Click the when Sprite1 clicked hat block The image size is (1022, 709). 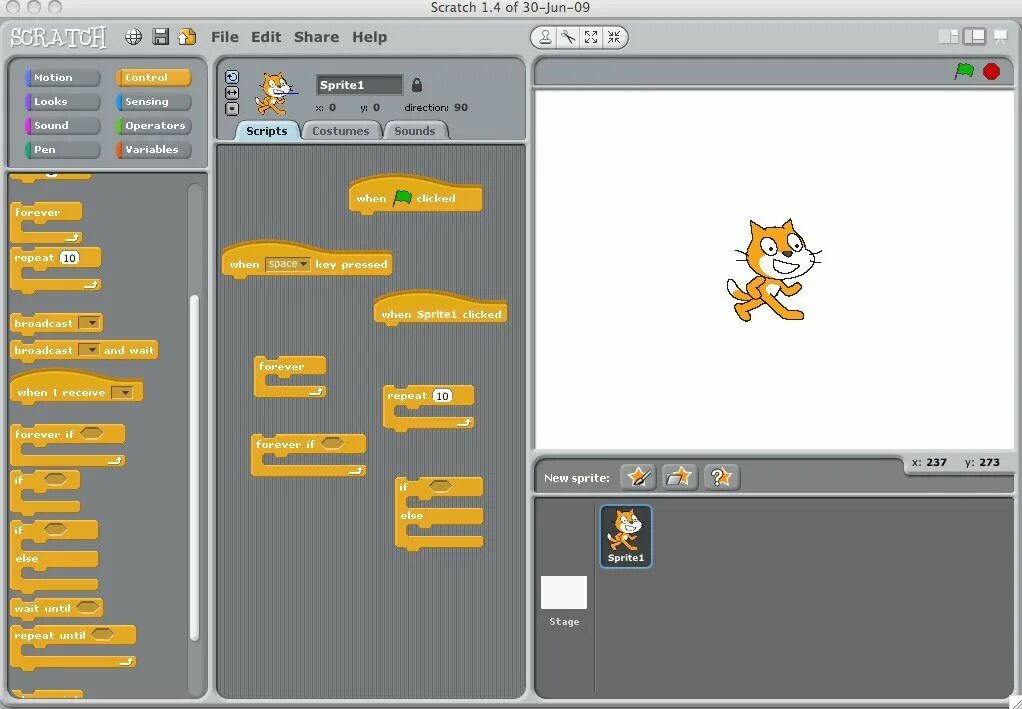[x=441, y=310]
